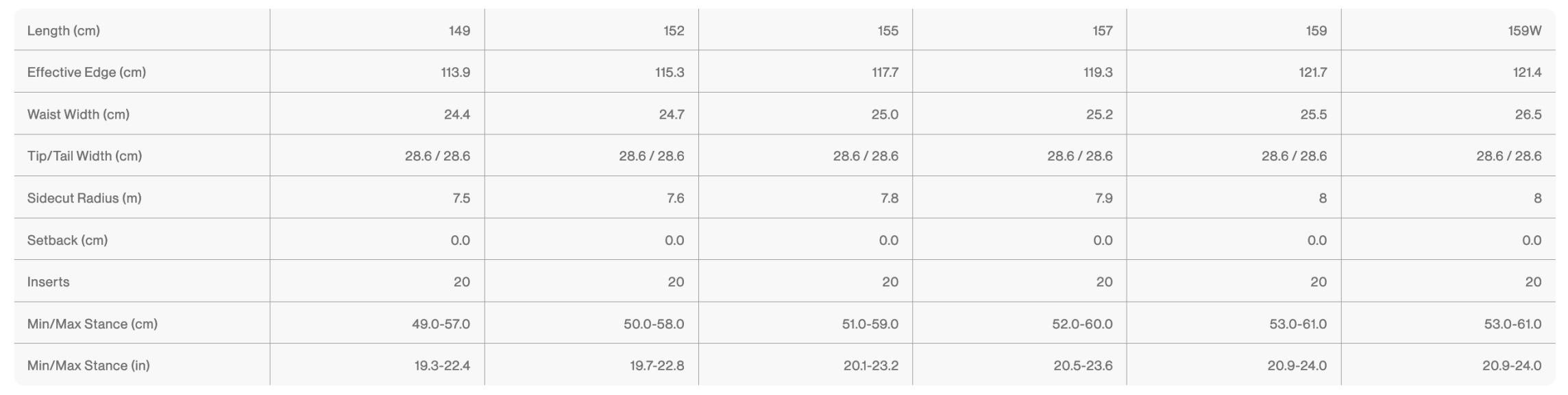Click effective edge value 117.7

(x=885, y=73)
